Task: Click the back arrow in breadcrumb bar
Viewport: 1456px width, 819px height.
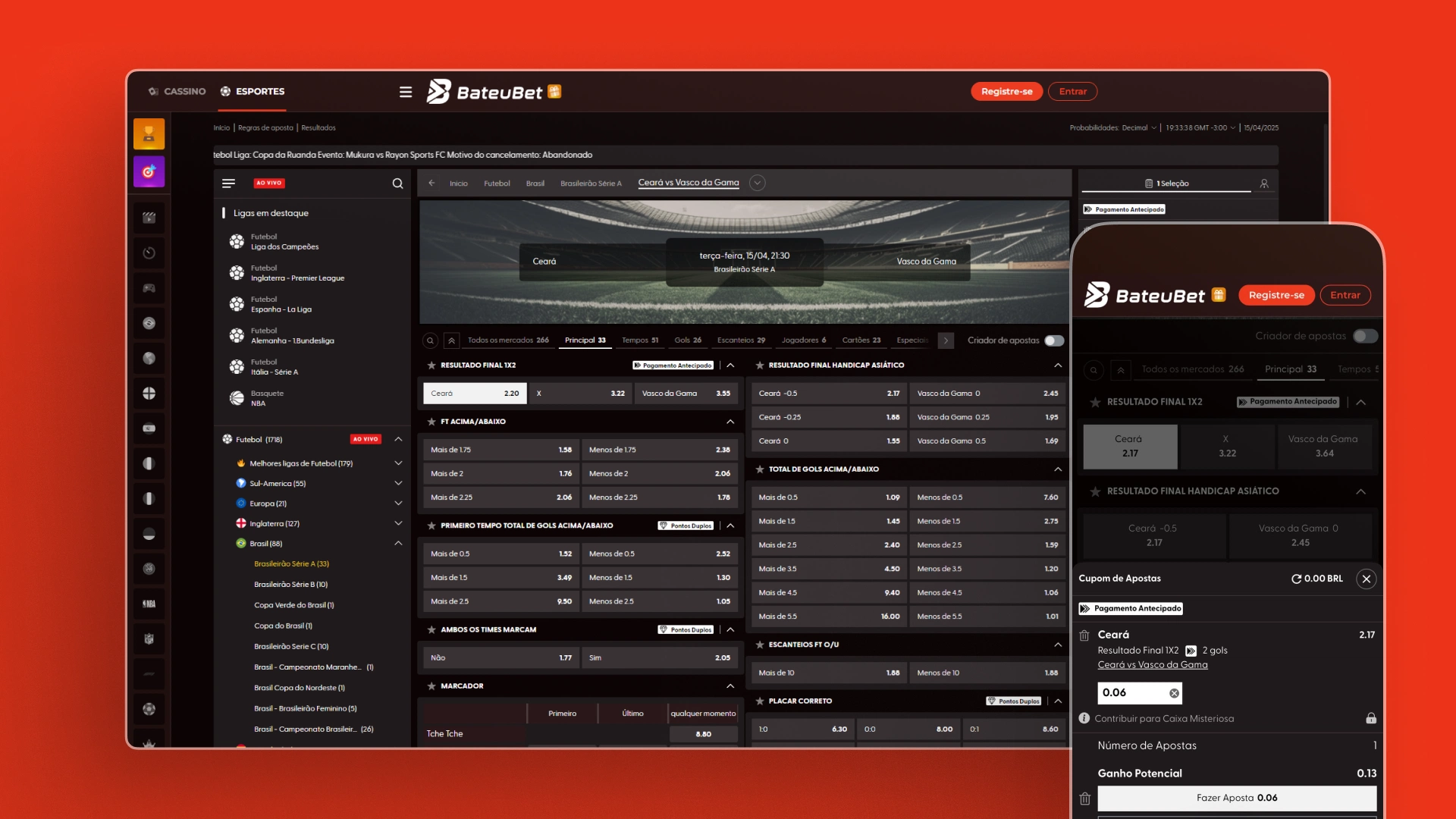Action: point(431,183)
